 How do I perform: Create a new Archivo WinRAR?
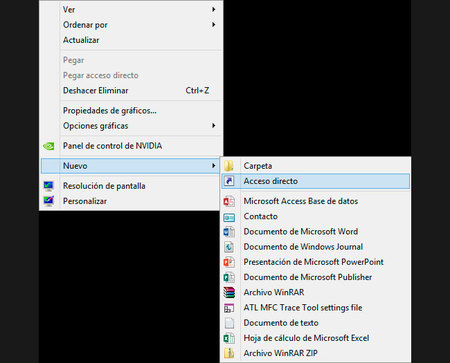(x=315, y=292)
